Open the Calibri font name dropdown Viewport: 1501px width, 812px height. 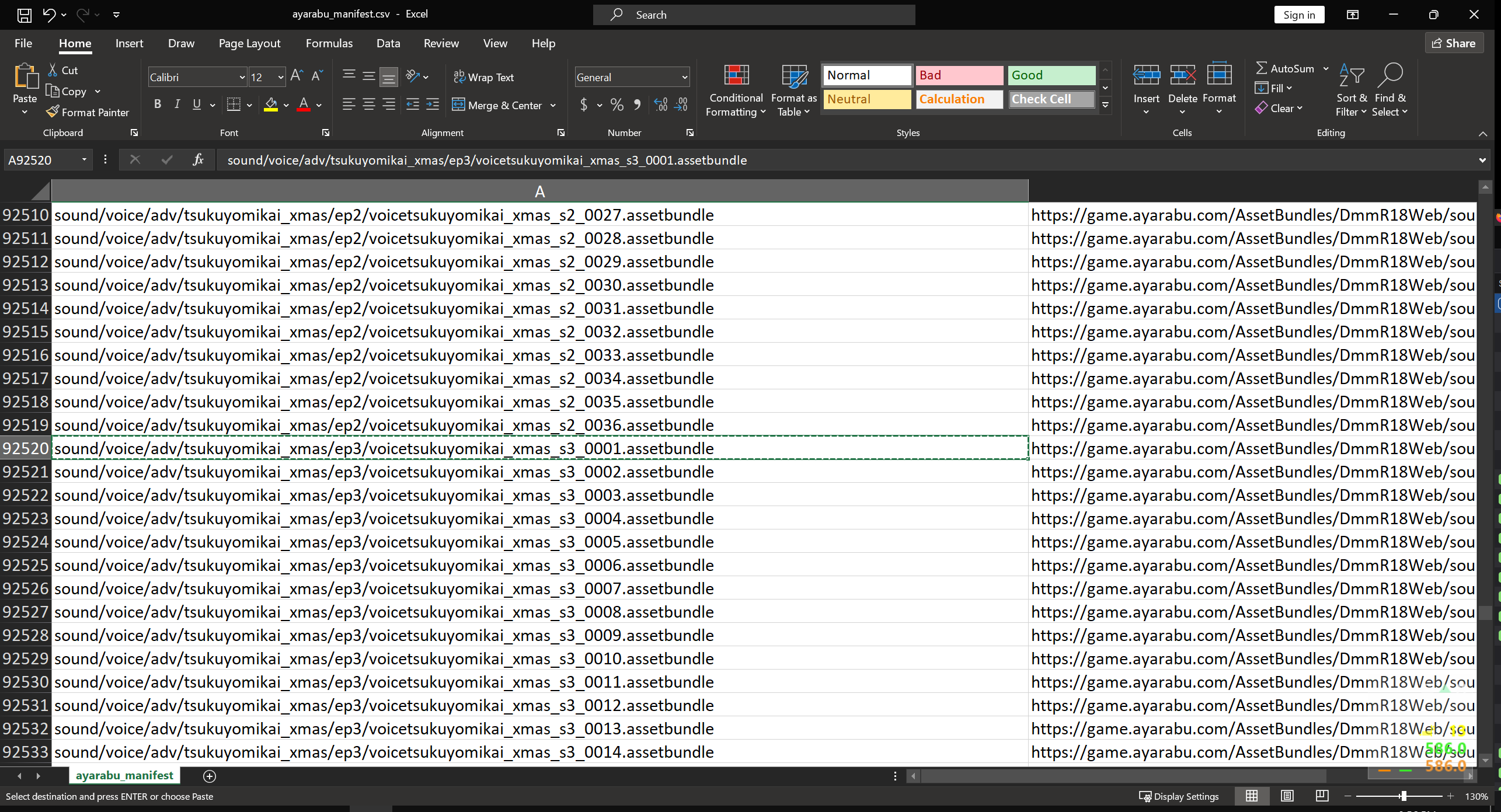[x=242, y=77]
